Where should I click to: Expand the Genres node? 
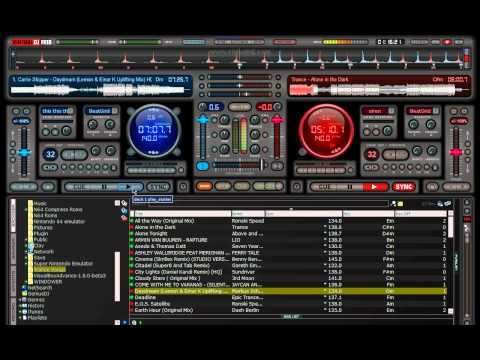pyautogui.click(x=20, y=300)
